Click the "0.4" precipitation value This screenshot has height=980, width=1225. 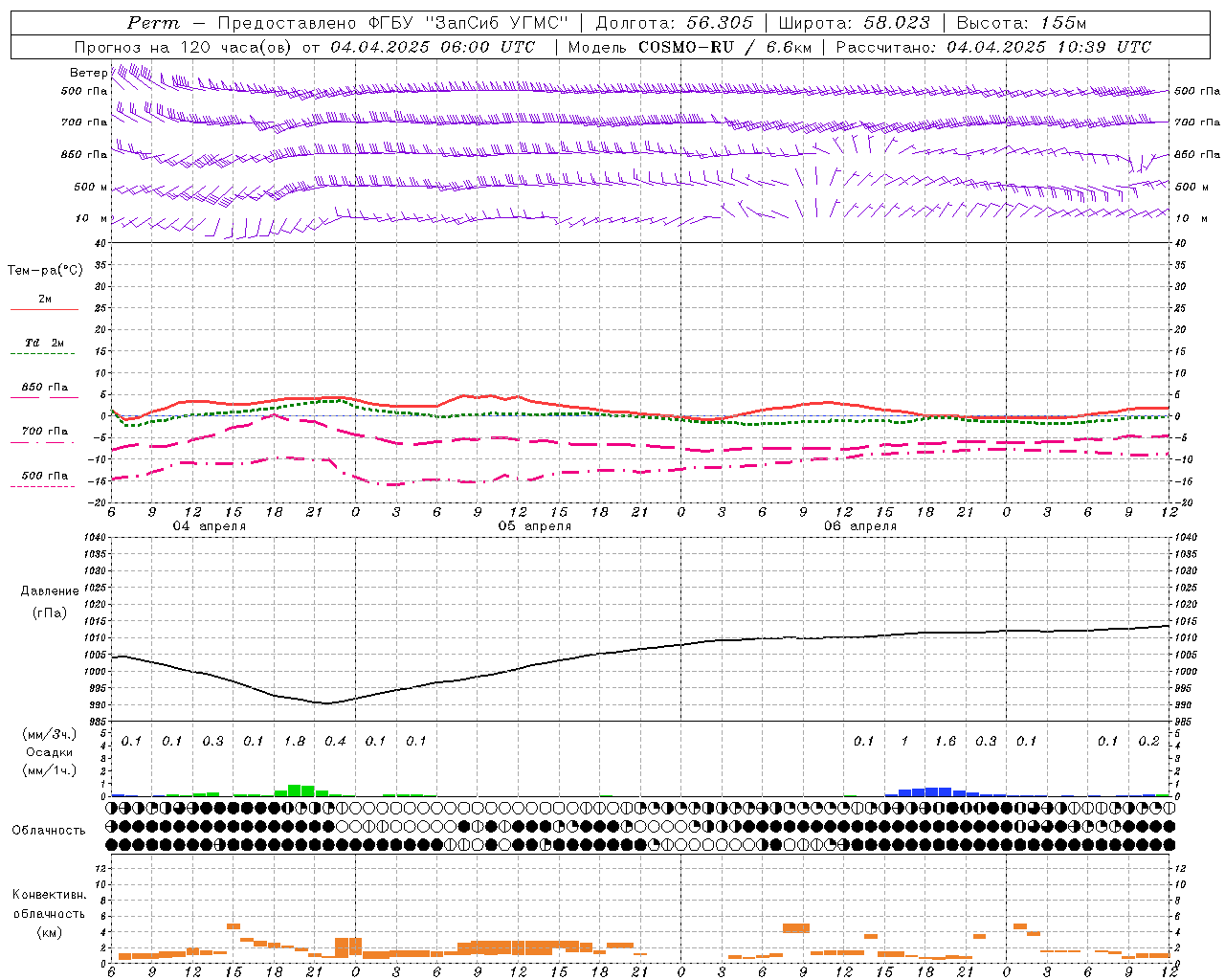pyautogui.click(x=335, y=742)
